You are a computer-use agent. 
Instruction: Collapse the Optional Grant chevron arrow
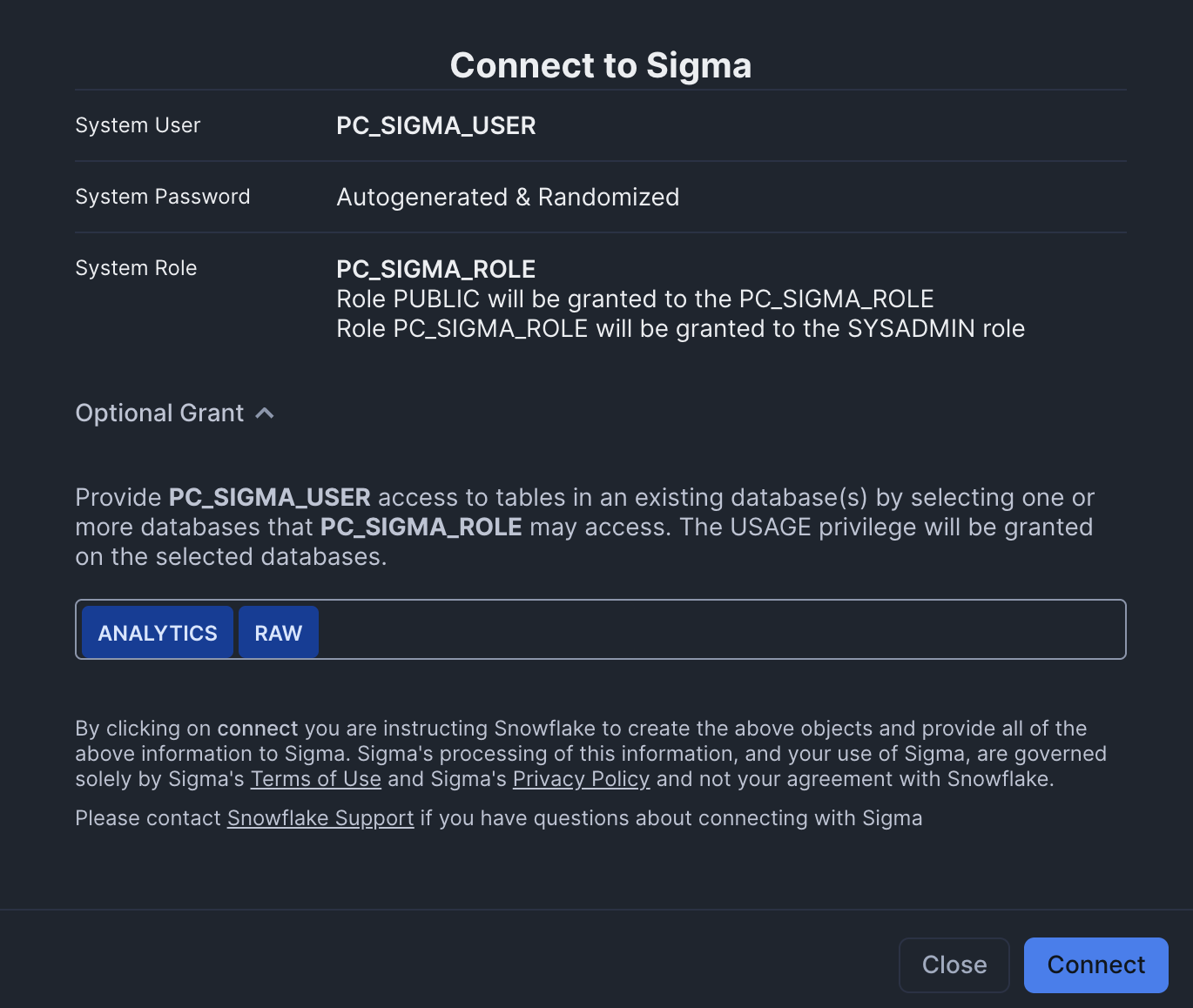(x=265, y=413)
